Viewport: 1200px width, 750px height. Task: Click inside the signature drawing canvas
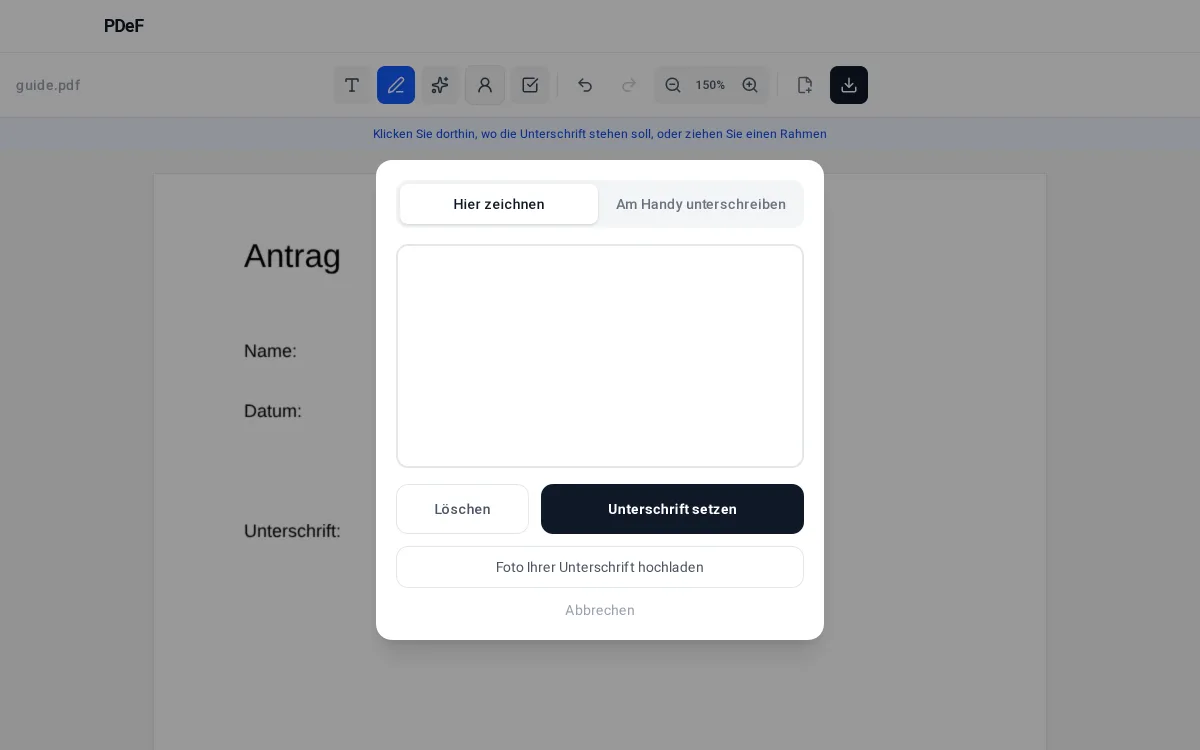click(600, 356)
